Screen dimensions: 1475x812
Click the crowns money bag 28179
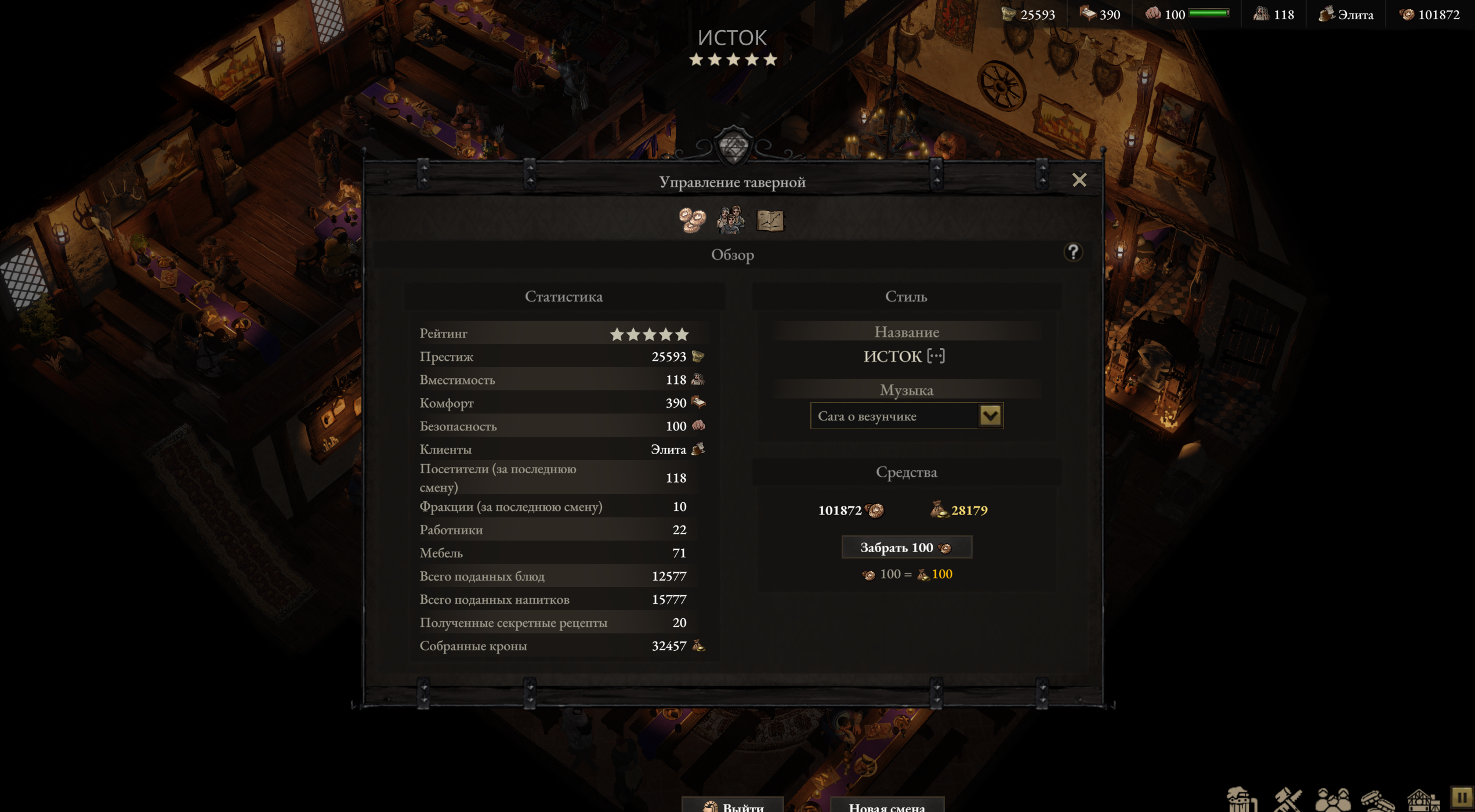[959, 510]
